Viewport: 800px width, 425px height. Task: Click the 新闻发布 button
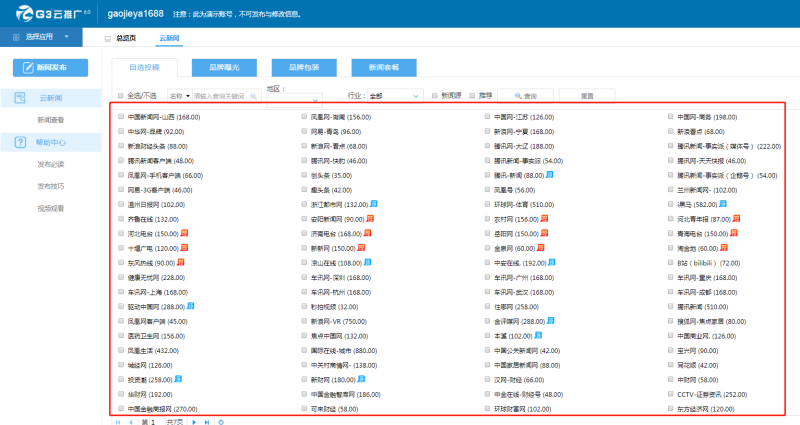(x=51, y=67)
